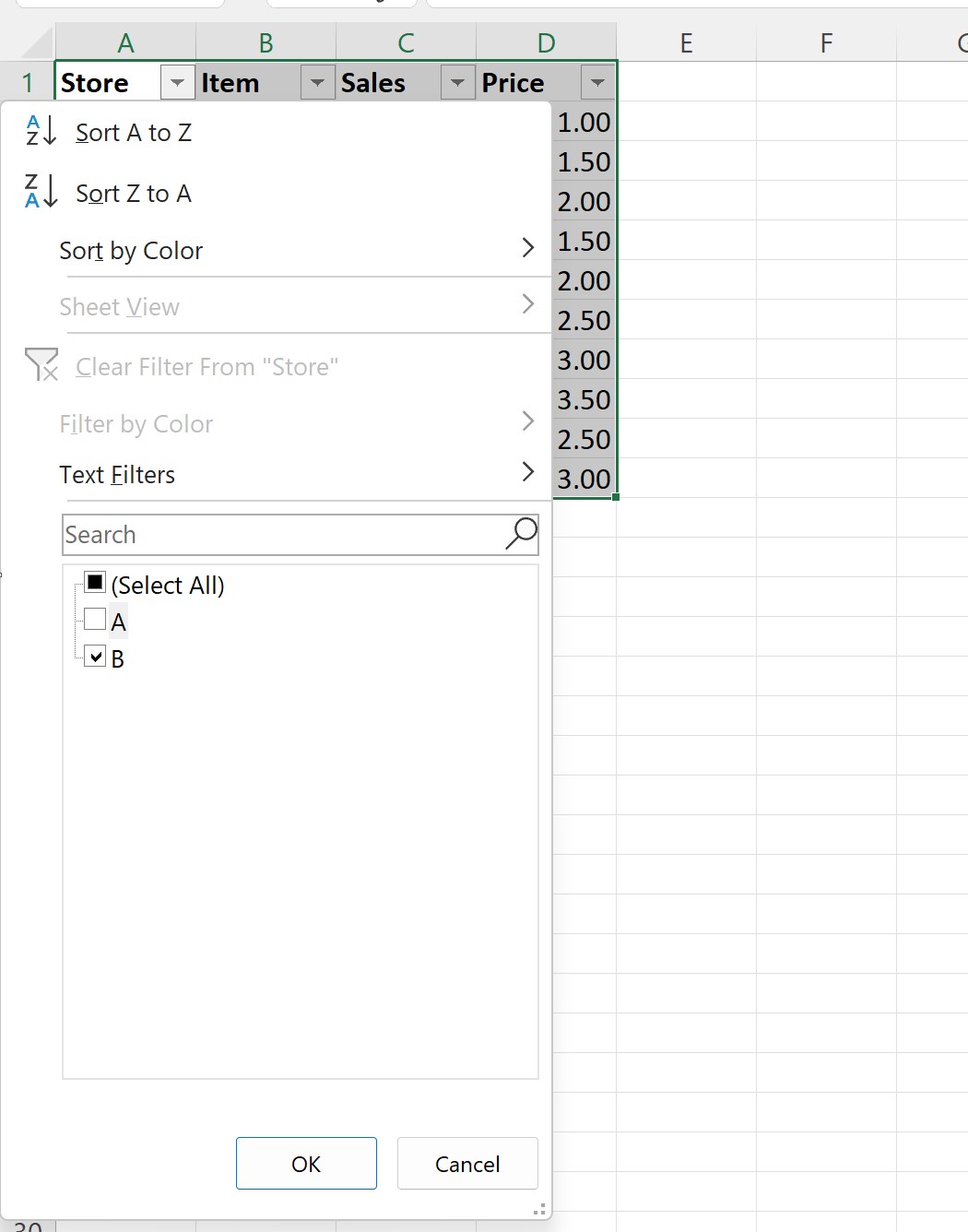Click the select-all triangle at grid corner

pyautogui.click(x=37, y=42)
